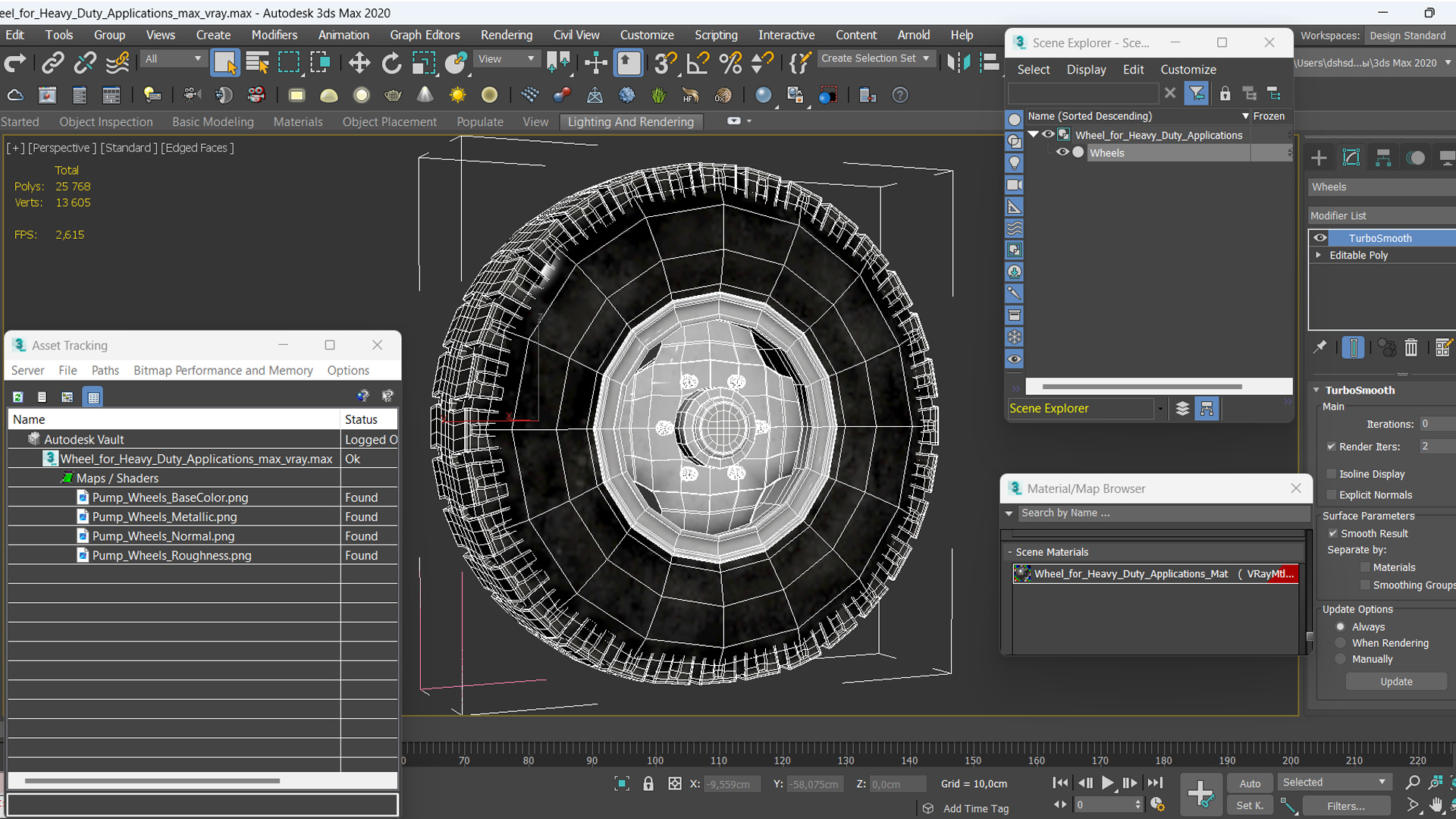Remove modifier with trash icon
The image size is (1456, 819).
[x=1410, y=347]
